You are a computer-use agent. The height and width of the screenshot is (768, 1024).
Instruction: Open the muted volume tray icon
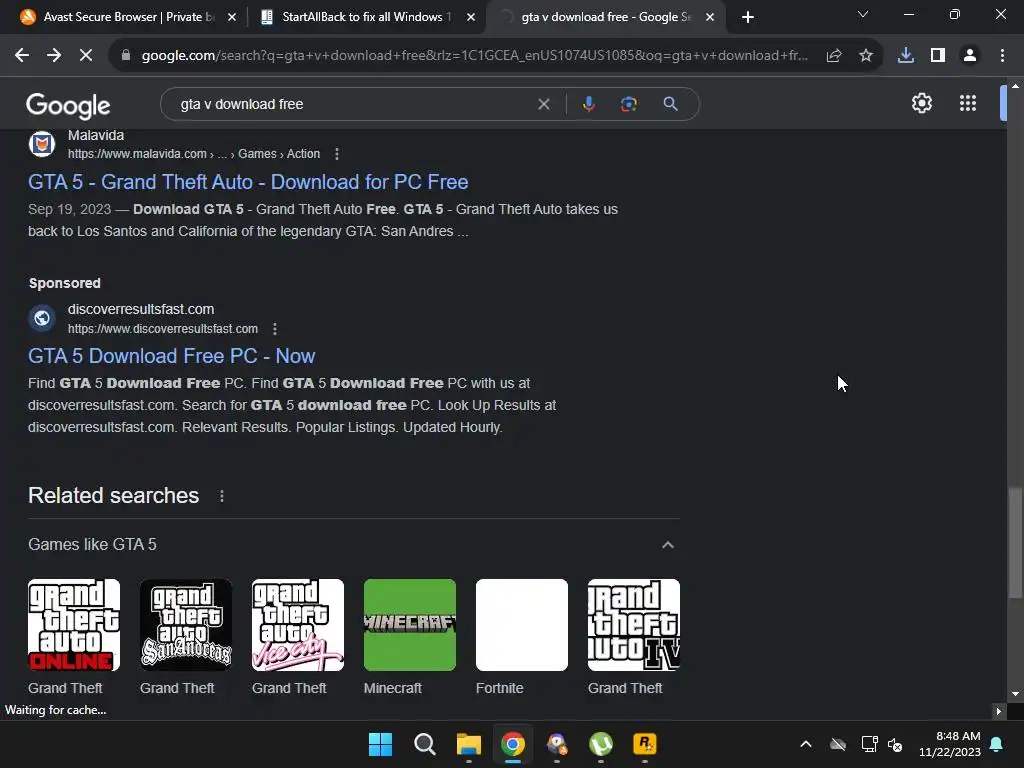(895, 744)
